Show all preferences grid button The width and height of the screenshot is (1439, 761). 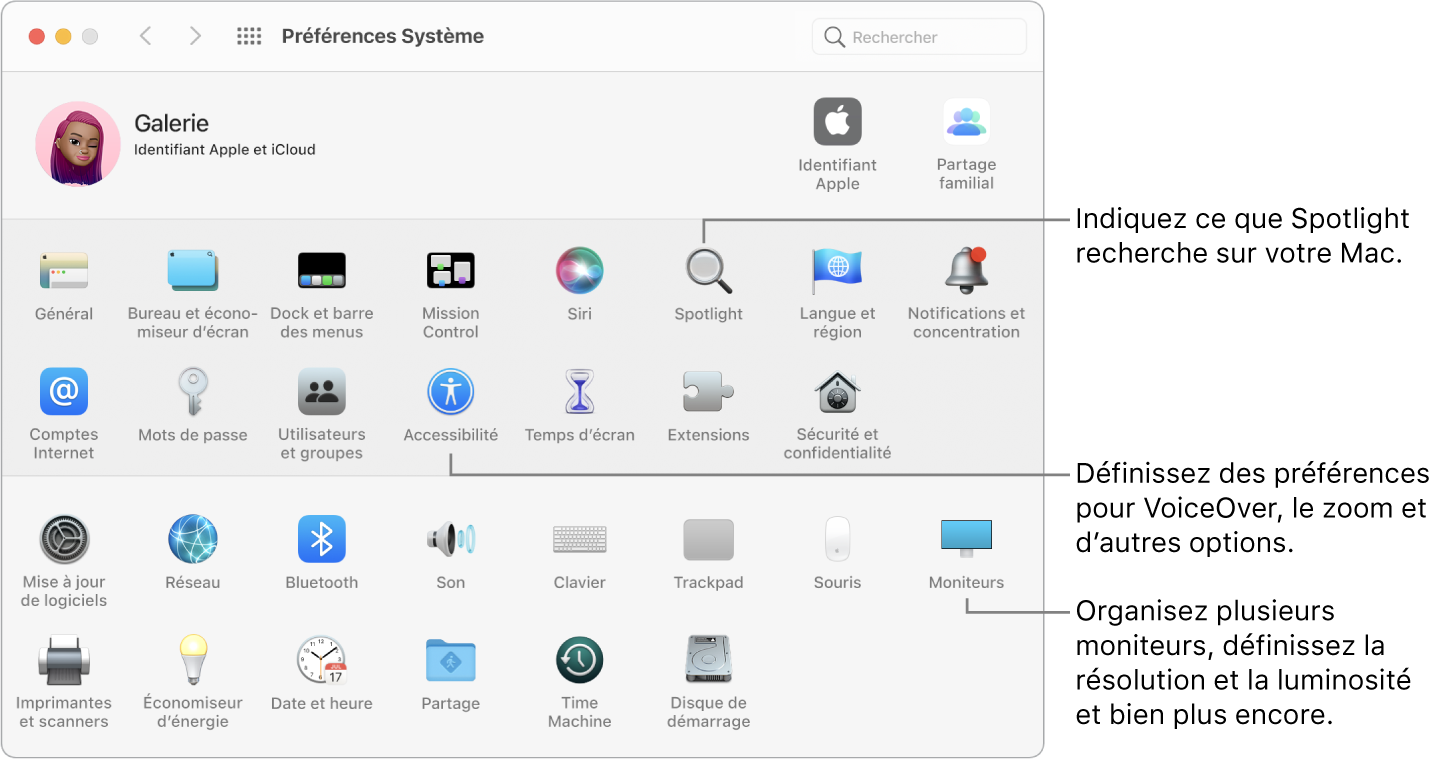click(x=249, y=37)
